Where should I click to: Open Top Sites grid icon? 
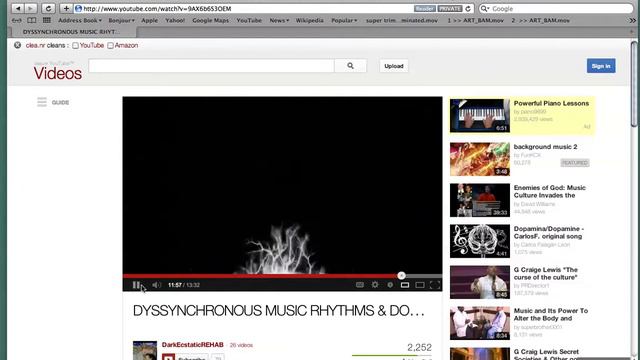click(47, 20)
